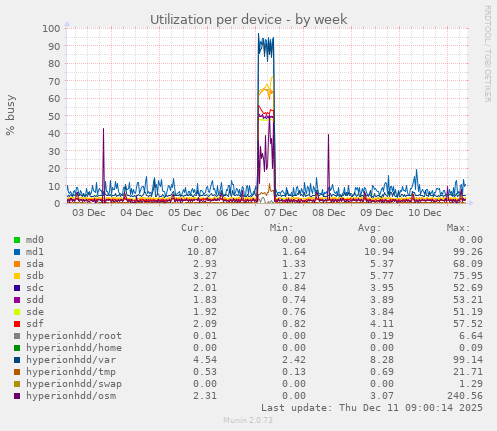497x431 pixels.
Task: Click the chart title 'Utilization per device - by week'
Action: (x=249, y=20)
